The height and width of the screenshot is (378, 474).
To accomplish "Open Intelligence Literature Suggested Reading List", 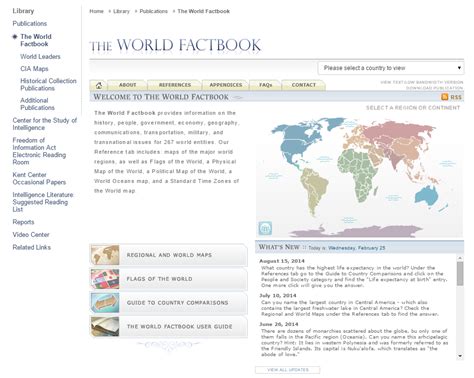I will (x=43, y=202).
